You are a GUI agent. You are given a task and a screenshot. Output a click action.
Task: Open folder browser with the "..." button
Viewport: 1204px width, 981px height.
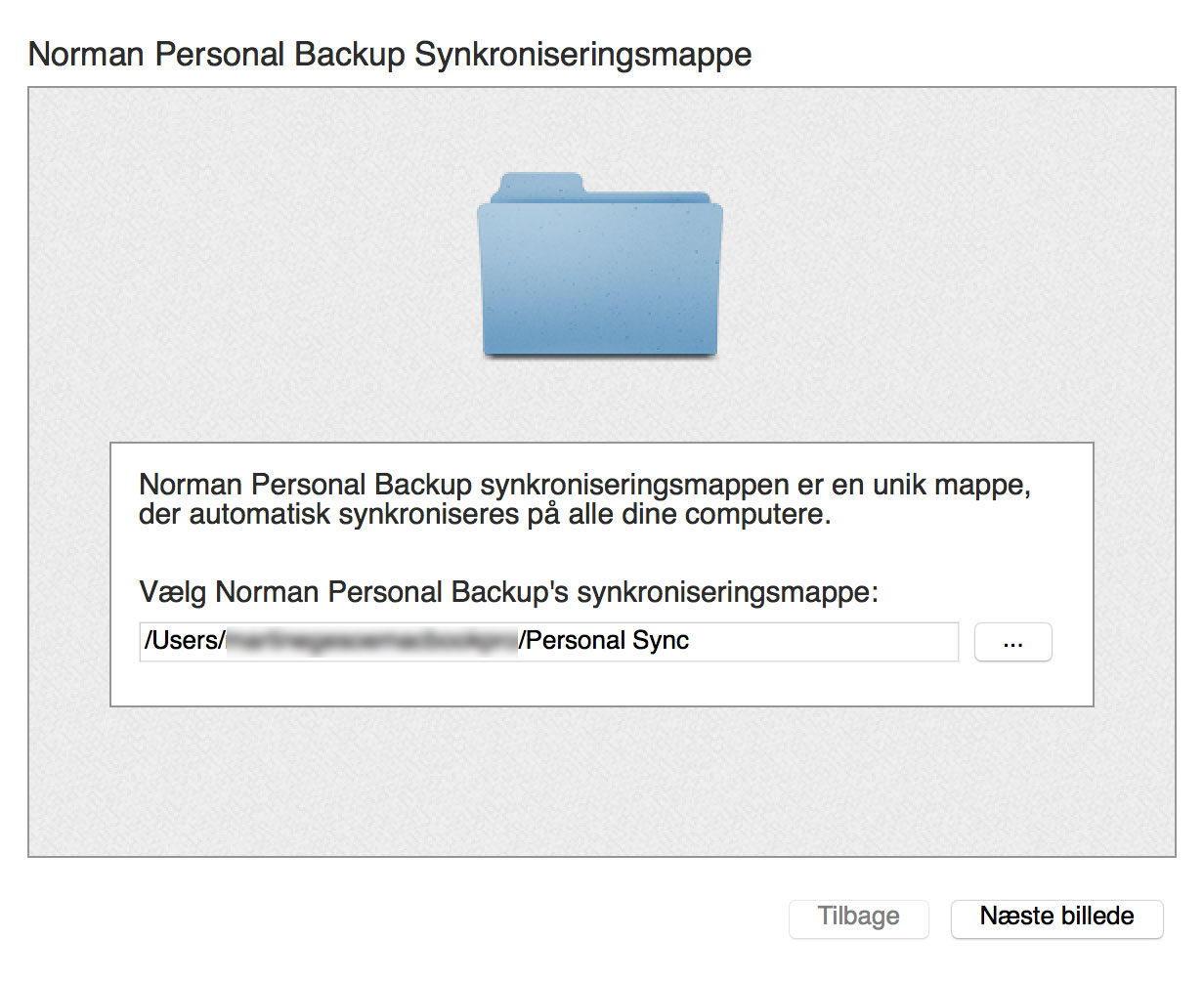1013,642
